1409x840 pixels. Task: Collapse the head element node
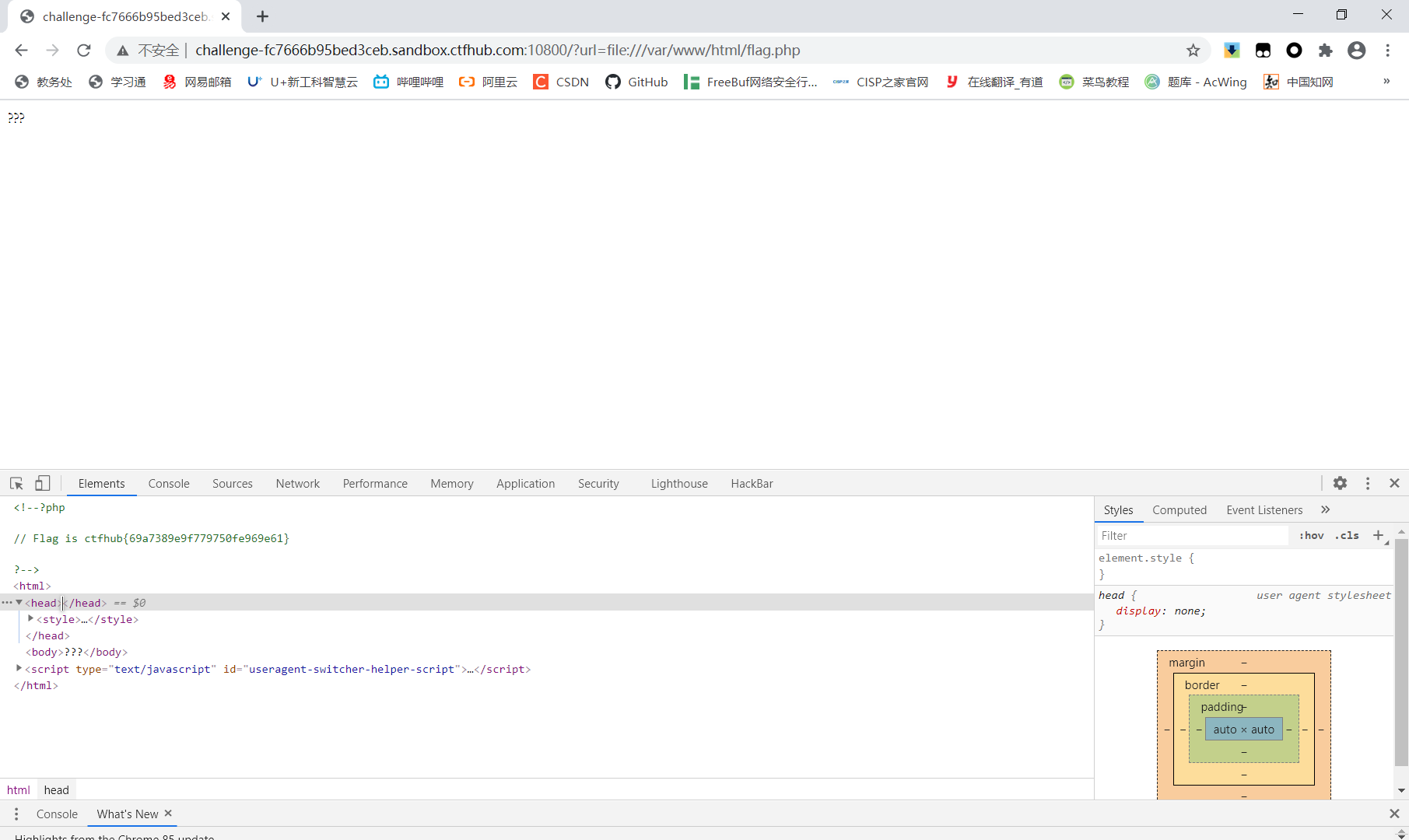point(19,602)
